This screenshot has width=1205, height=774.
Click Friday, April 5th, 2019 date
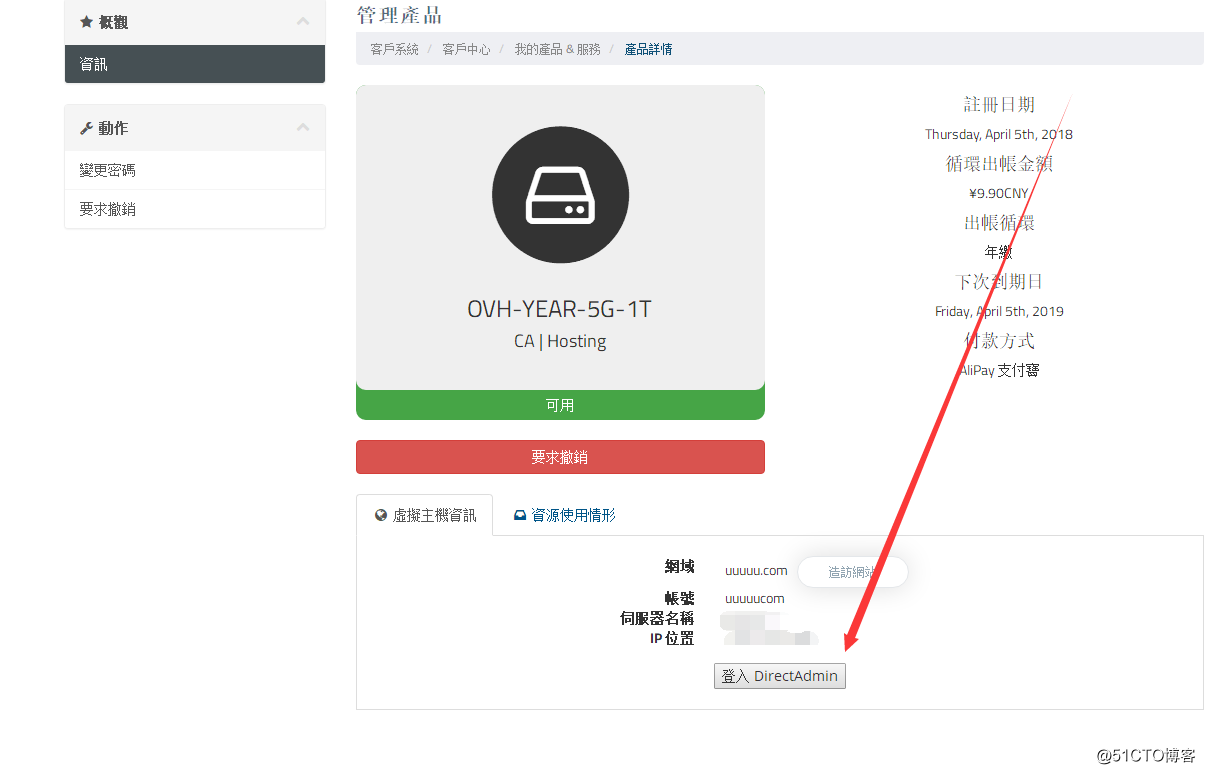tap(999, 311)
